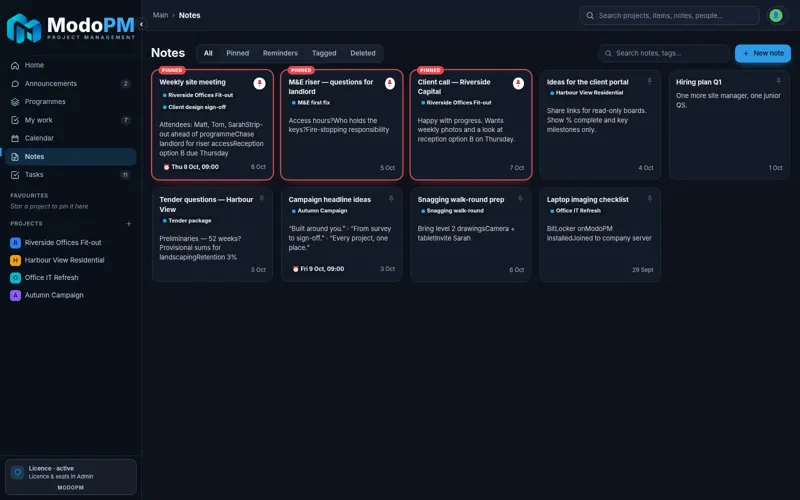Click the Announcements speech bubble icon

[15, 84]
